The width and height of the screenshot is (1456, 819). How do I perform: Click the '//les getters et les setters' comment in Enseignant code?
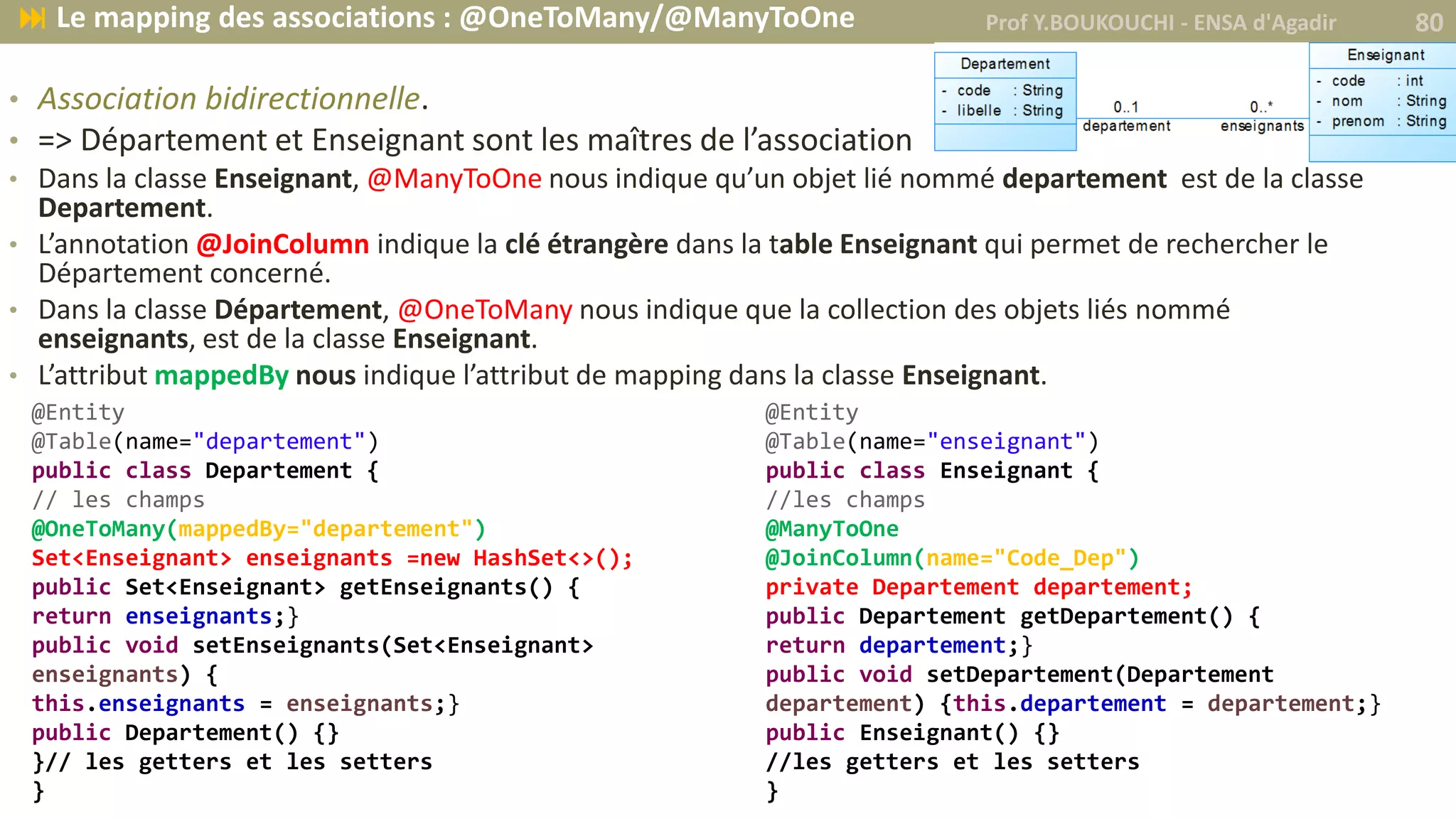[953, 761]
